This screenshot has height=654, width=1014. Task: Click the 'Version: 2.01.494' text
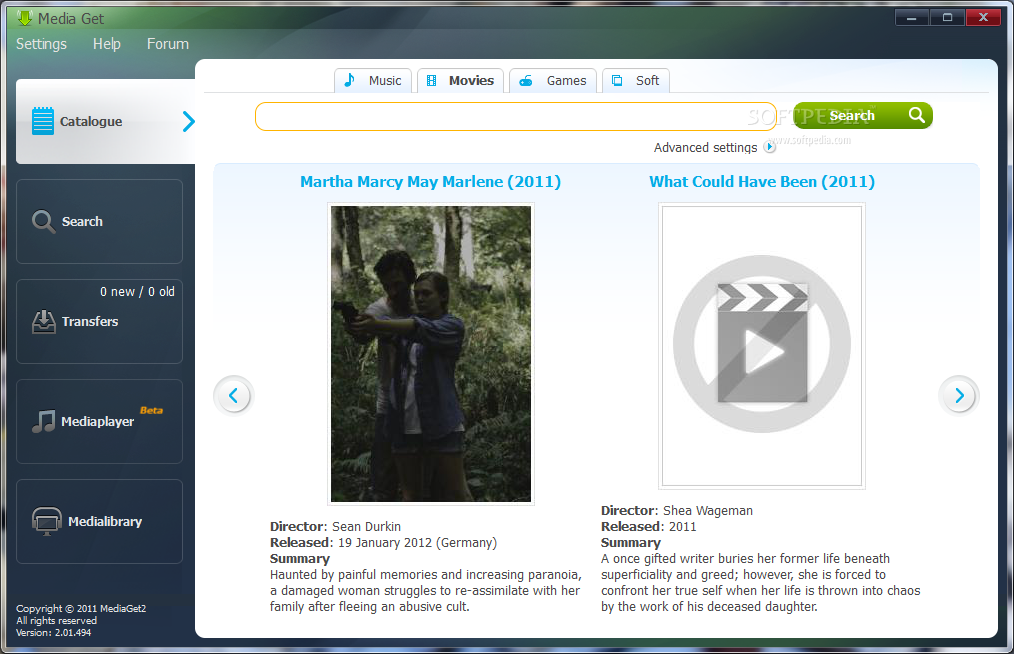(x=54, y=633)
